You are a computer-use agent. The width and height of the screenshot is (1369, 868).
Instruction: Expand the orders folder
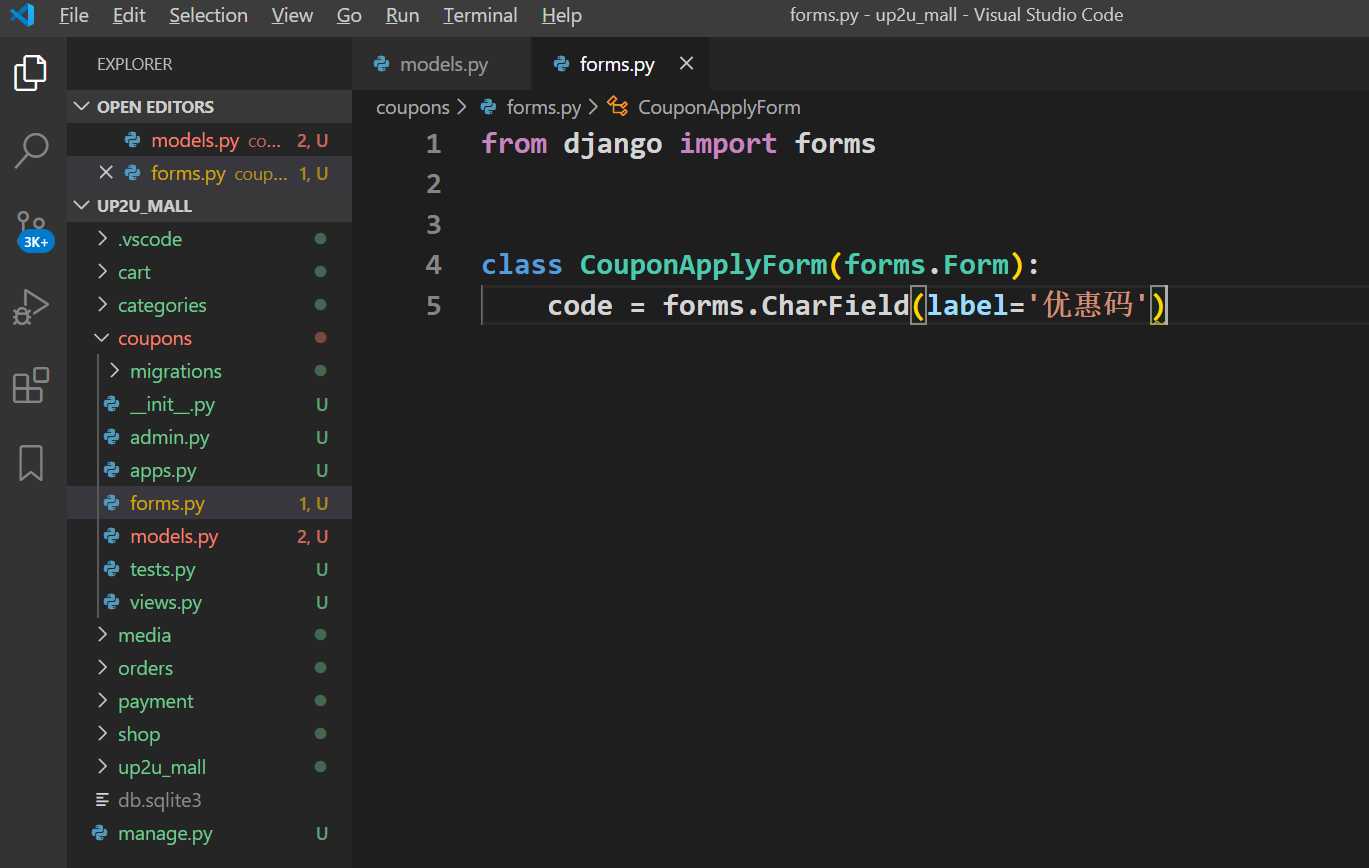pyautogui.click(x=209, y=668)
